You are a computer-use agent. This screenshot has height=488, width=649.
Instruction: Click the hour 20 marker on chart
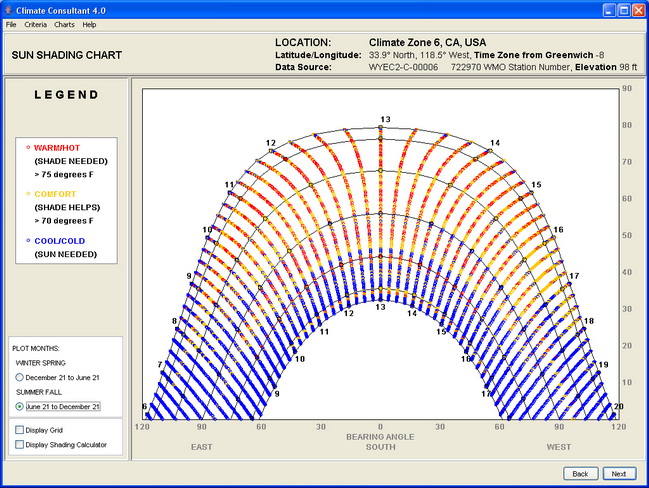tap(618, 406)
